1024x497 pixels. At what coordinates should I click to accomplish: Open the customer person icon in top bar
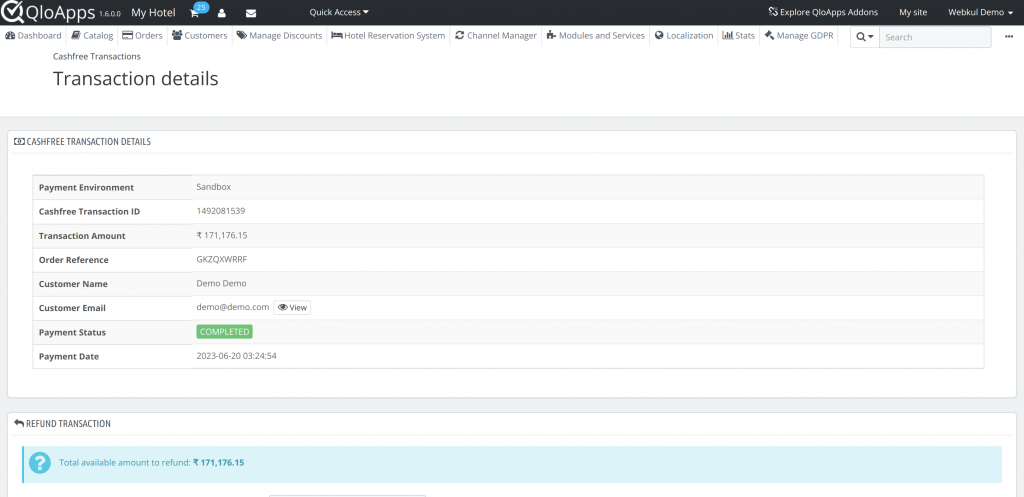point(222,13)
